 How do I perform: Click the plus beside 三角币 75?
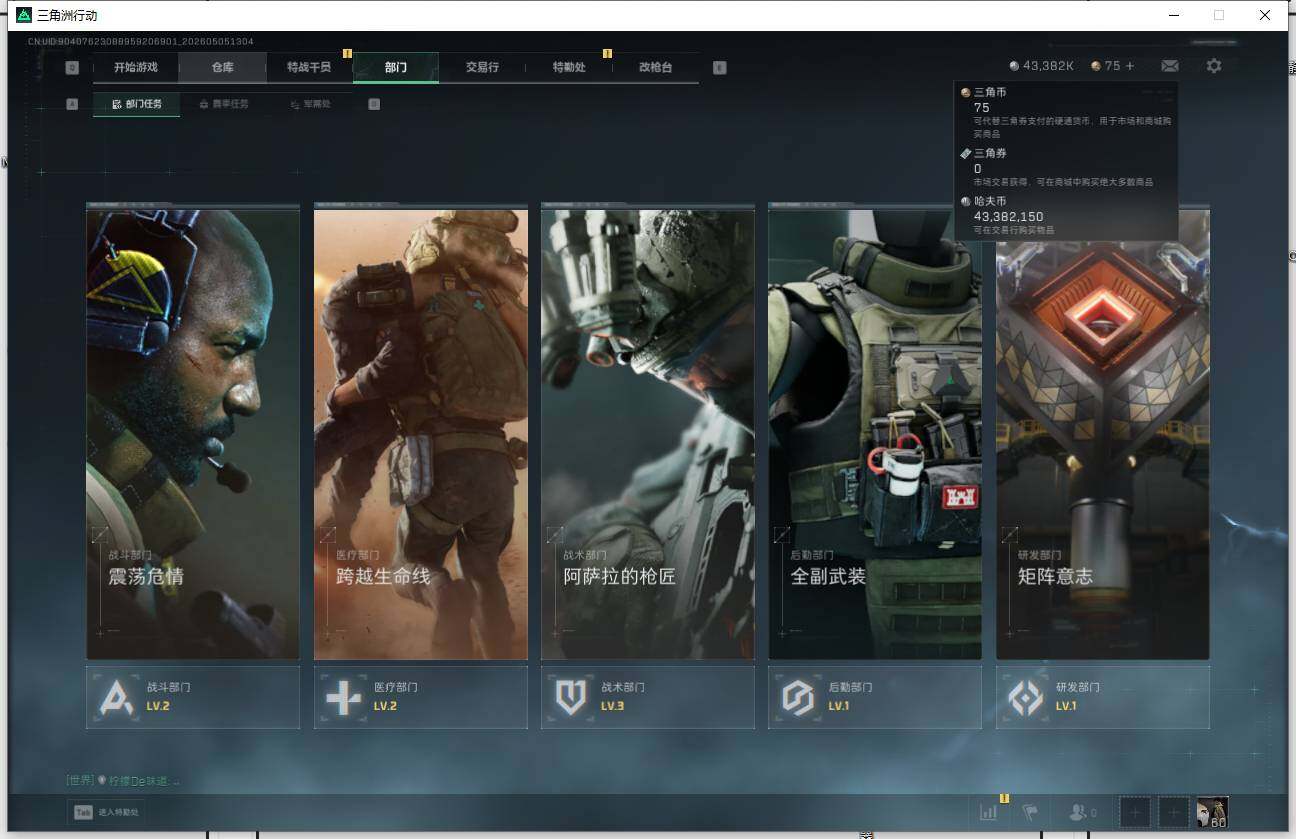1130,66
